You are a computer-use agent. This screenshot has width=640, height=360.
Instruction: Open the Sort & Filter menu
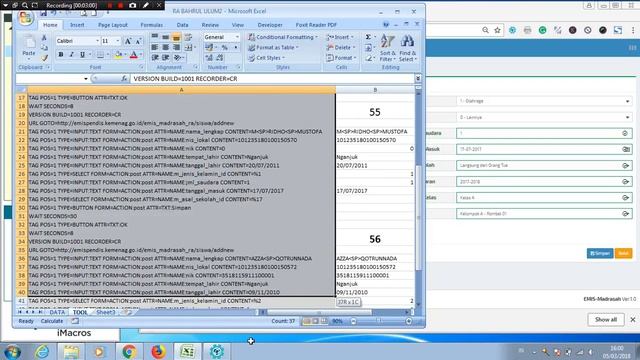coord(387,48)
